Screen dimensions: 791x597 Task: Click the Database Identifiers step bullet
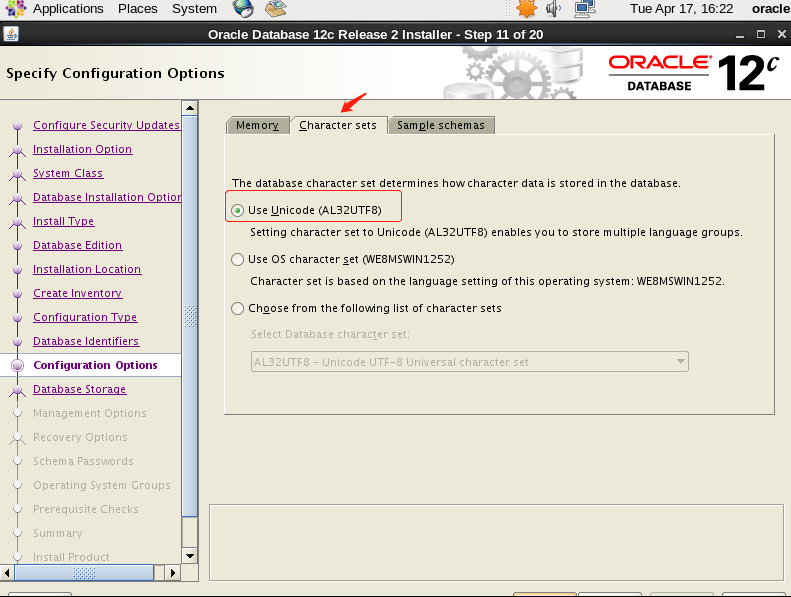[x=18, y=342]
